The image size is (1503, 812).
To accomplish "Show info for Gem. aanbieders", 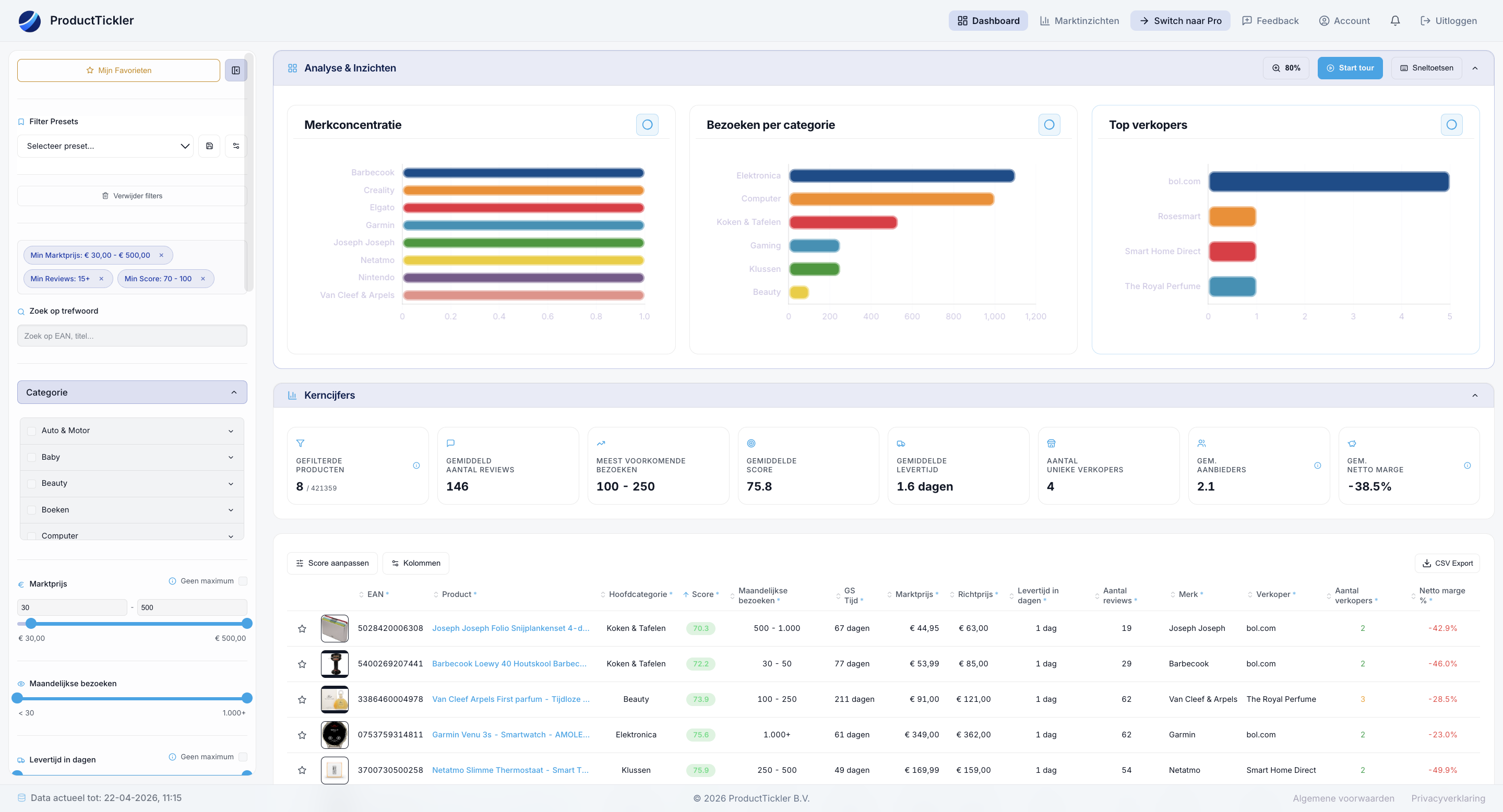I will [1317, 465].
